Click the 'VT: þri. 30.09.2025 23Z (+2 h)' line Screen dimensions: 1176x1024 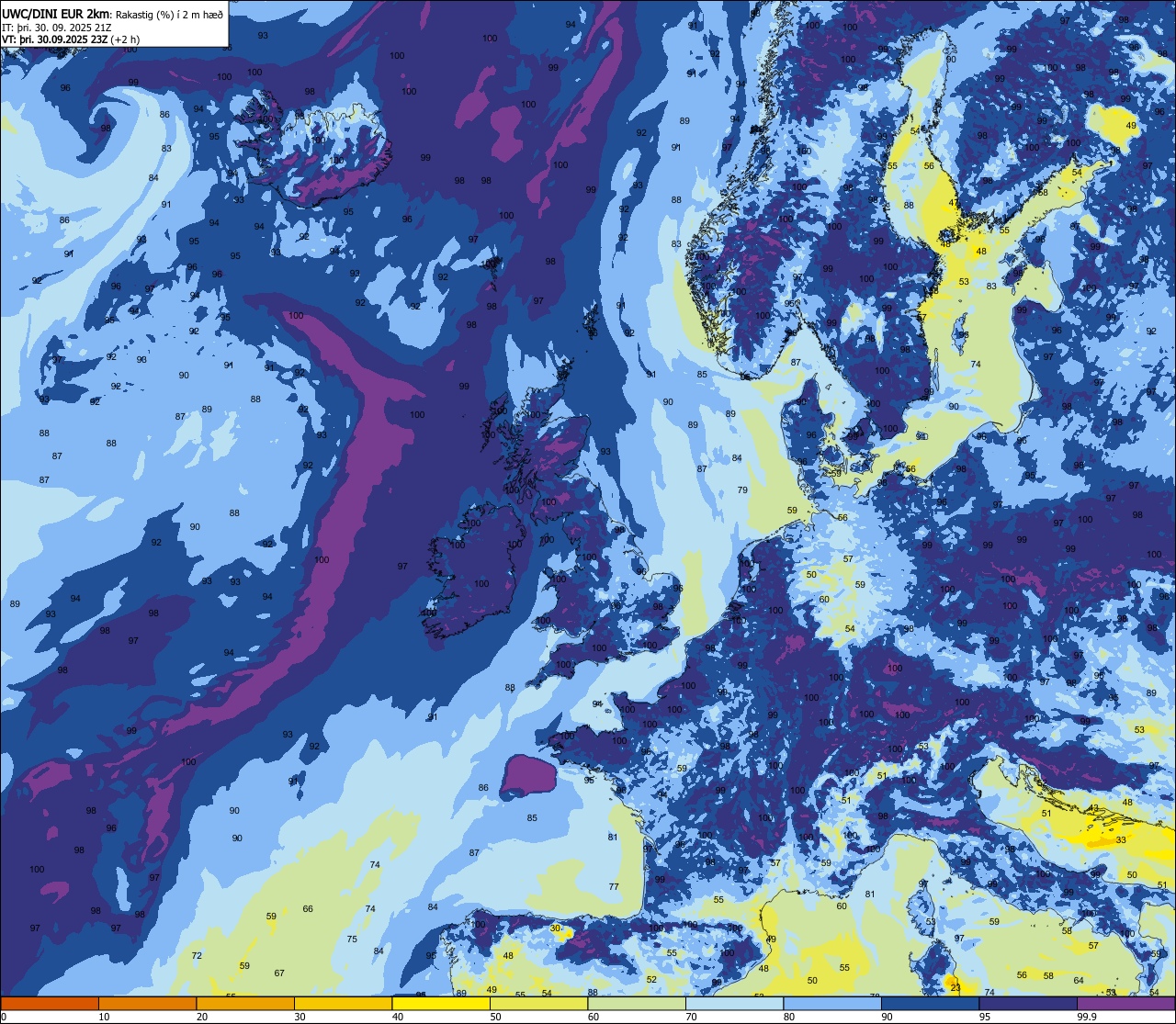71,39
